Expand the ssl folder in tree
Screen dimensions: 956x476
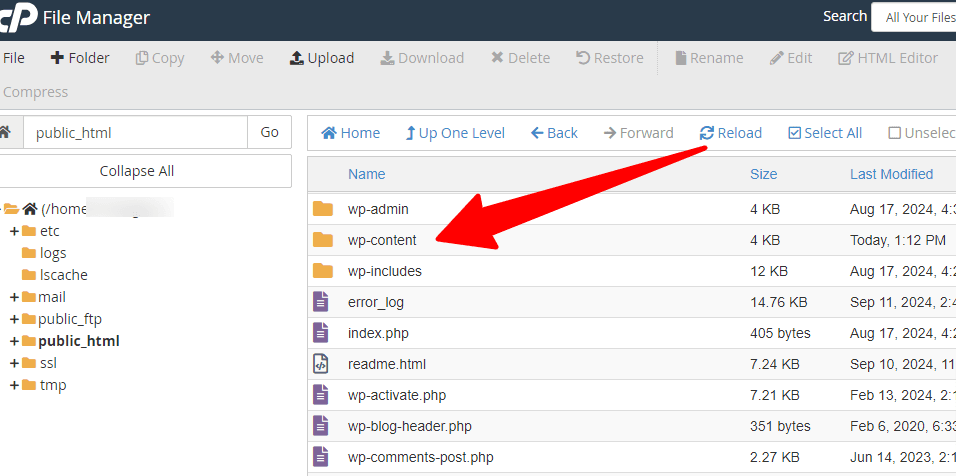click(x=14, y=363)
